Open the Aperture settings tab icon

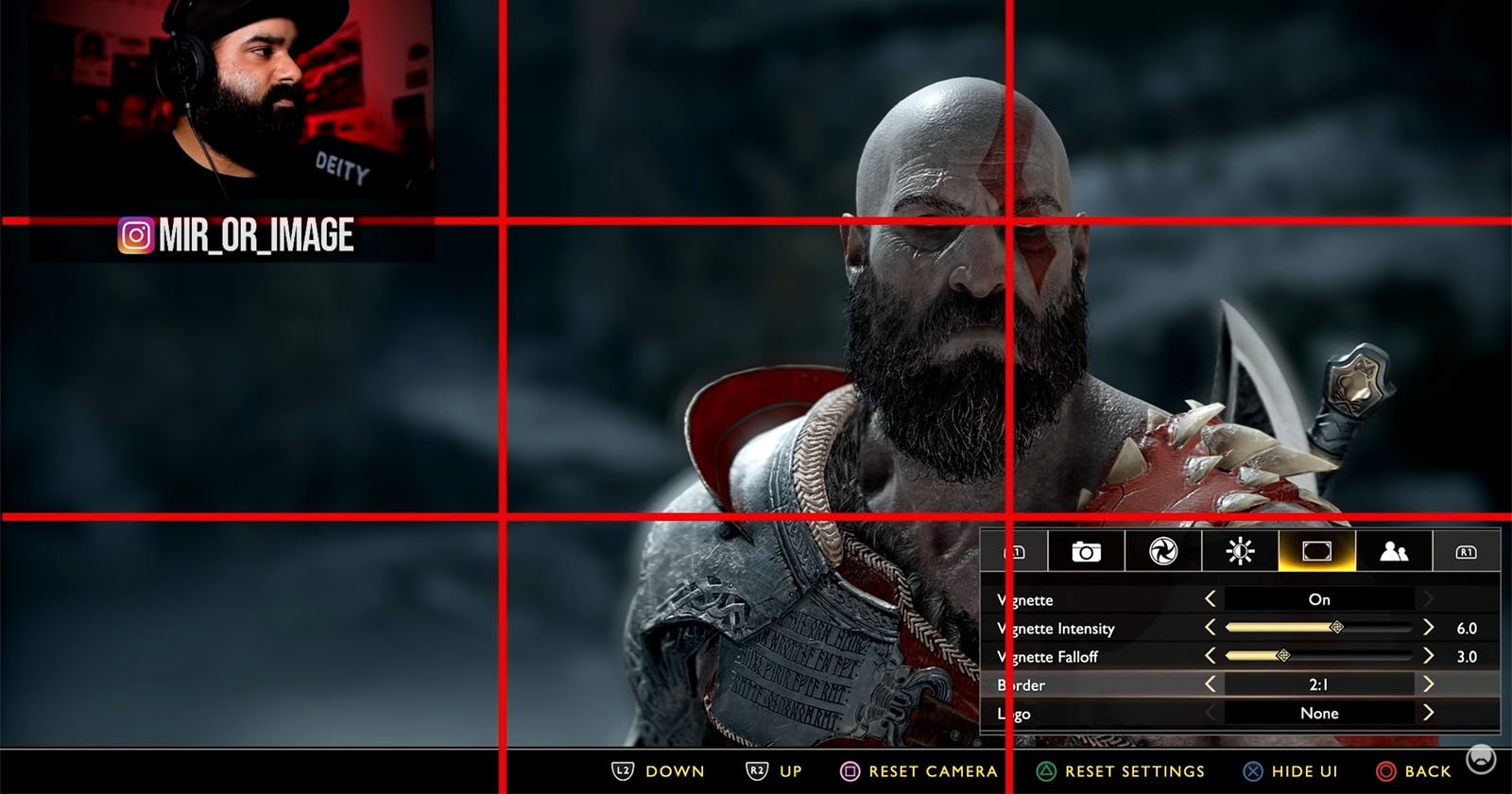(1162, 551)
